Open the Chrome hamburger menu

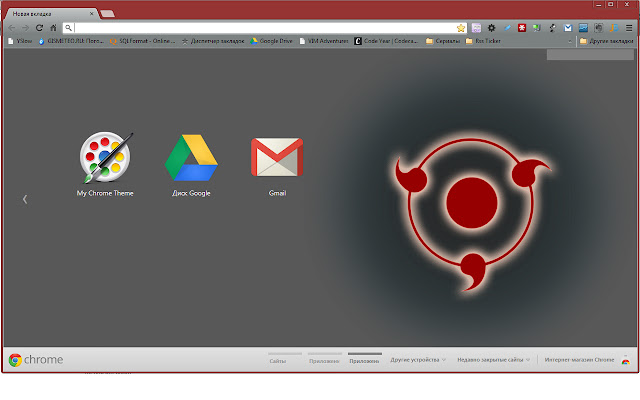pyautogui.click(x=629, y=28)
